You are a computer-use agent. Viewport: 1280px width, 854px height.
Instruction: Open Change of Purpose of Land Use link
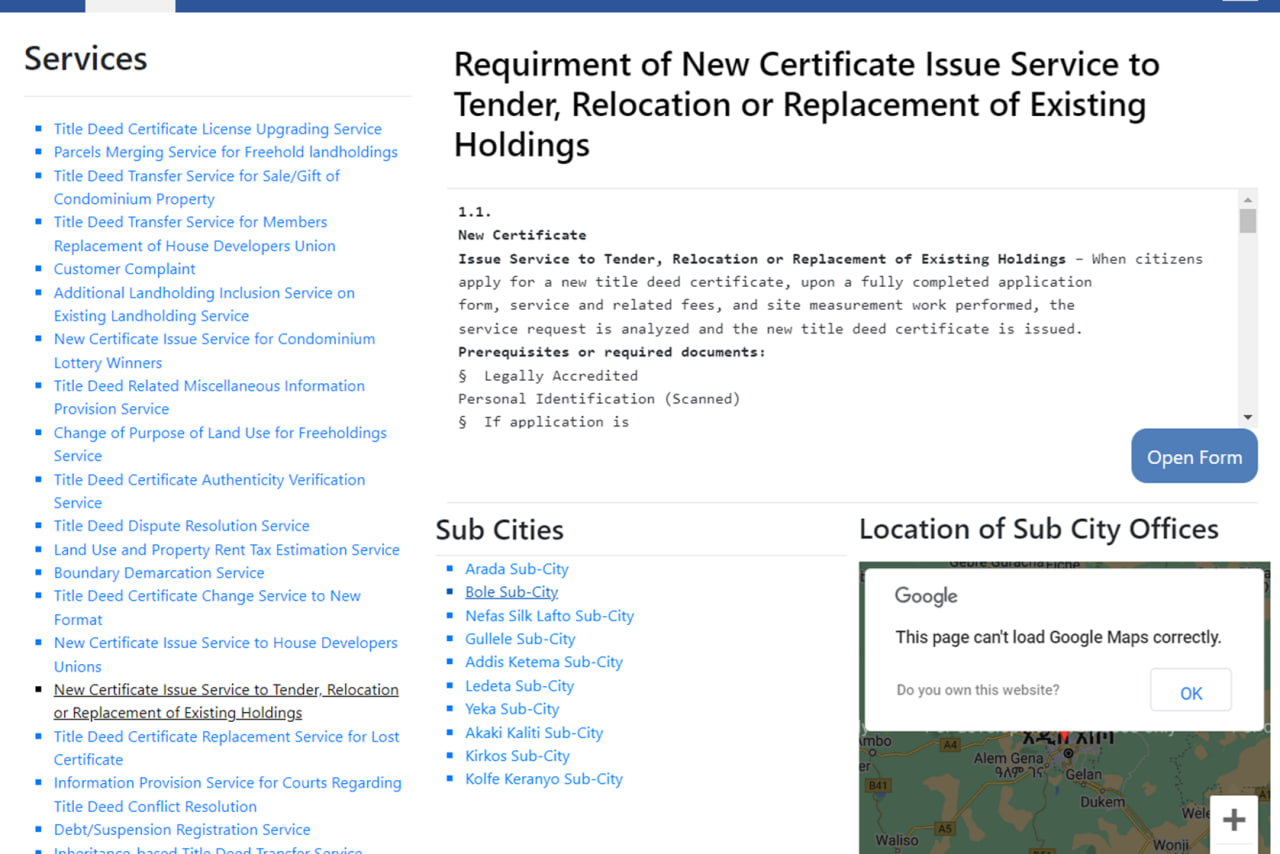pos(220,444)
